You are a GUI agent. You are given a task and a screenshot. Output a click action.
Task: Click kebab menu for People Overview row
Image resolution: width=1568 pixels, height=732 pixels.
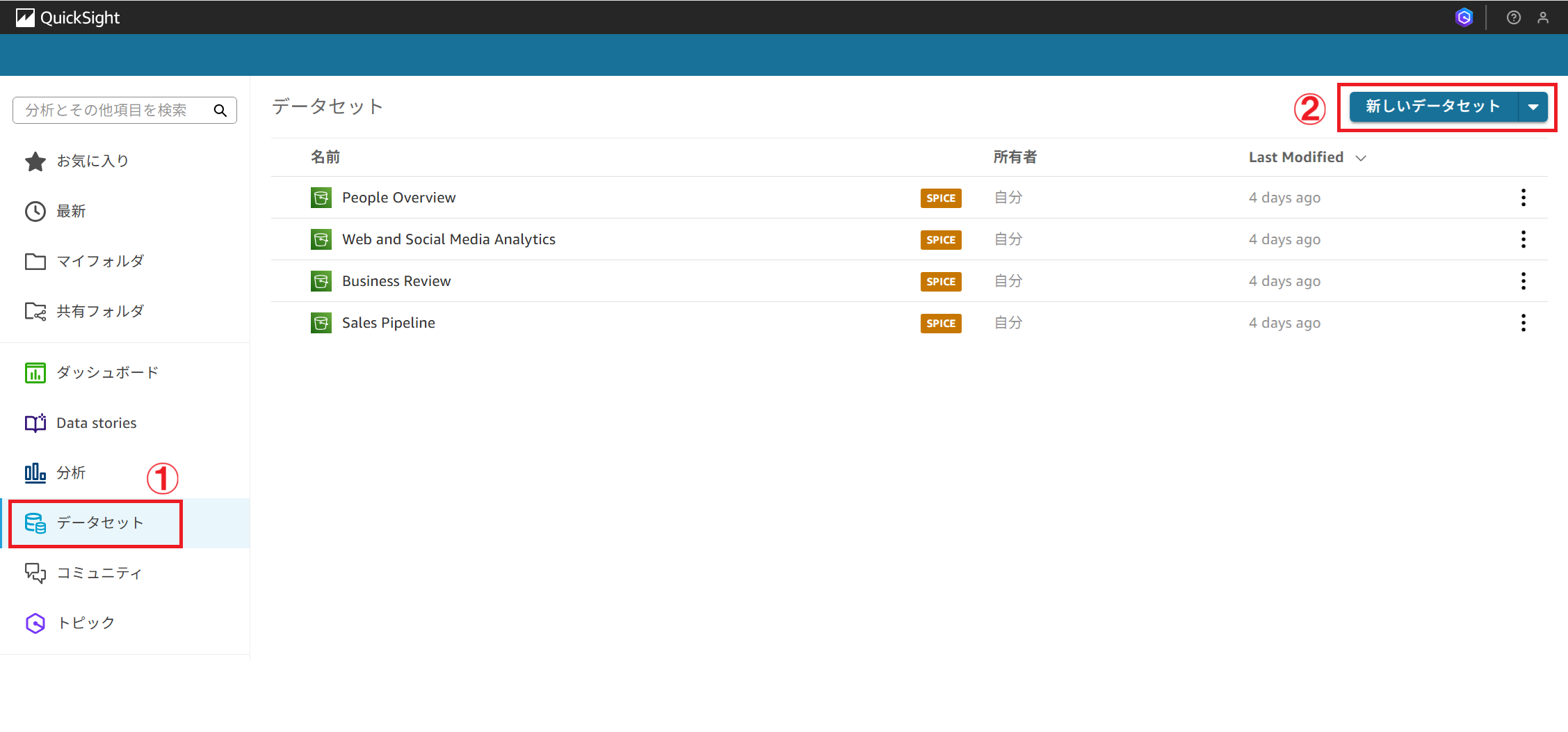(1523, 198)
